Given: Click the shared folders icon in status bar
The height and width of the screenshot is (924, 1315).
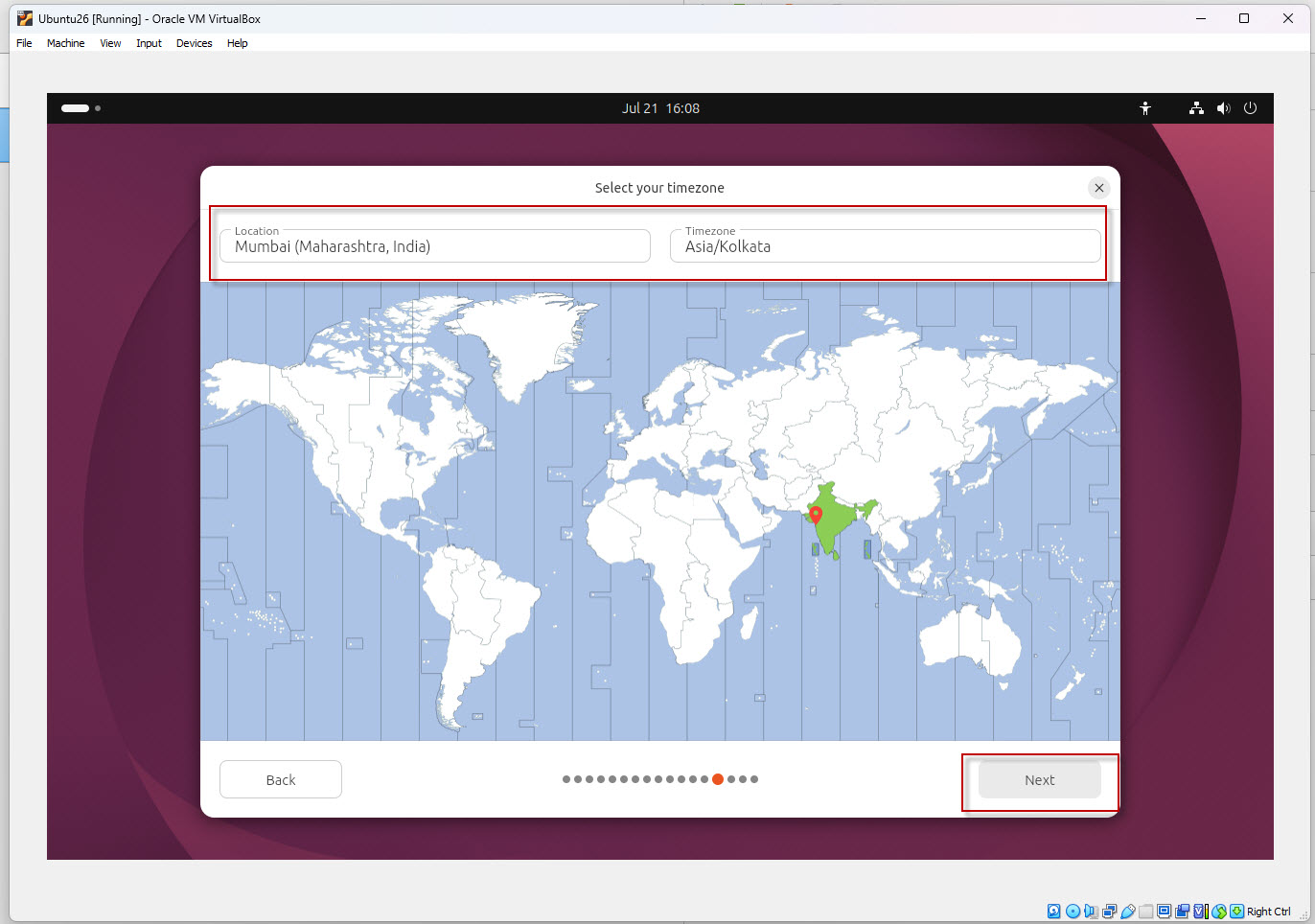Looking at the screenshot, I should tap(1146, 912).
